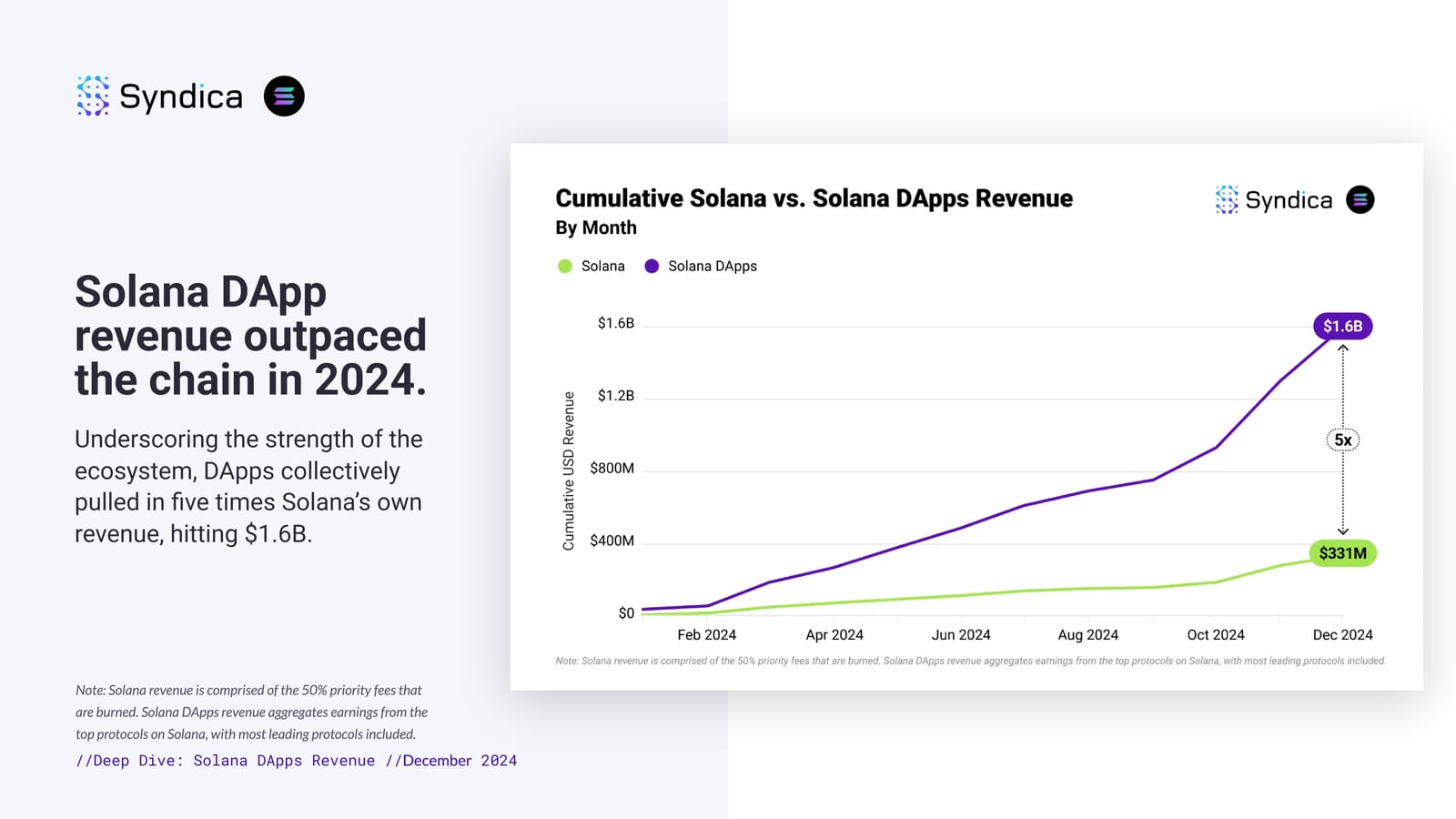This screenshot has width=1456, height=819.
Task: Select the purple Solana DApps legend dot
Action: click(650, 266)
